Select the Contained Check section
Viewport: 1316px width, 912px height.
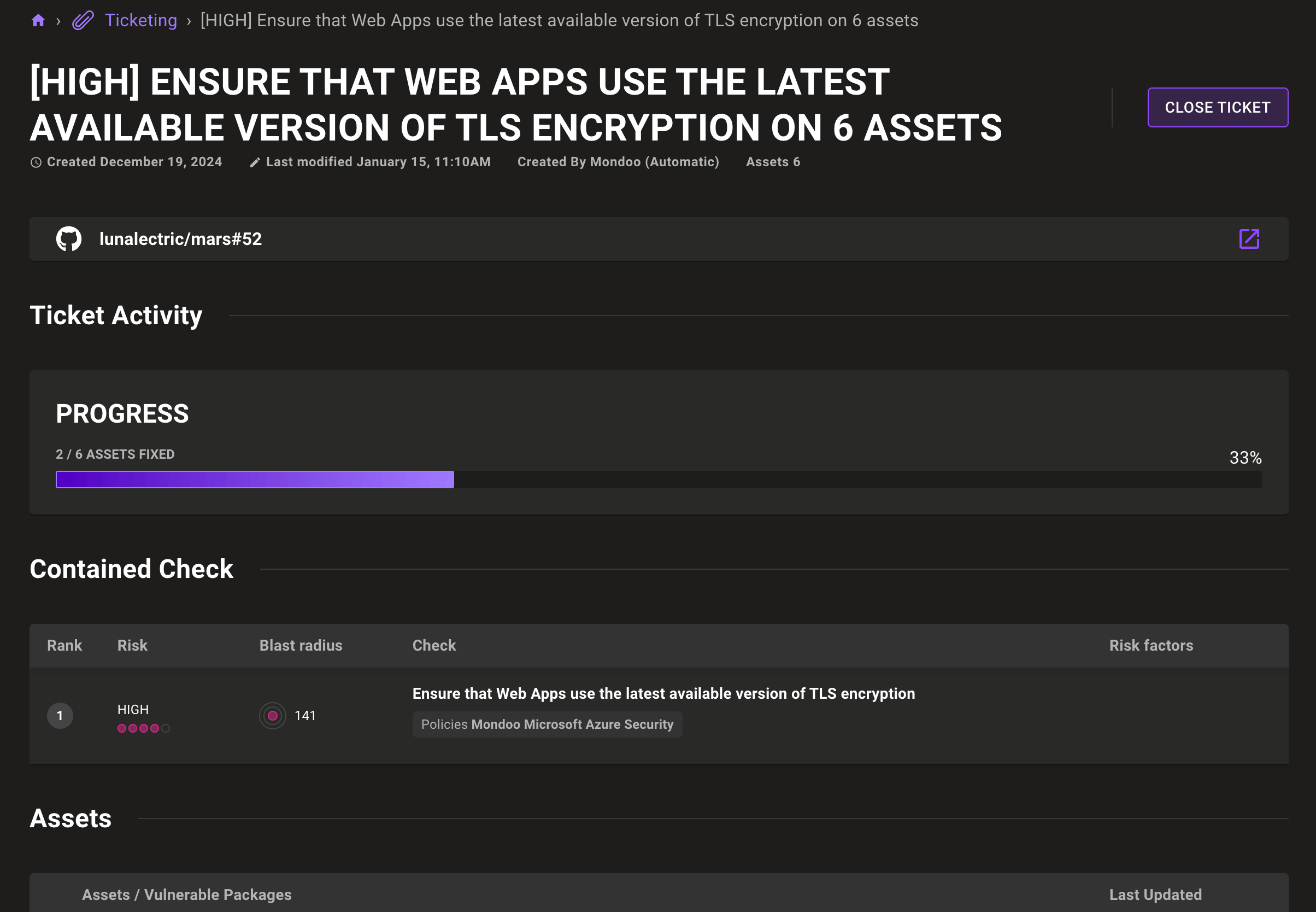click(131, 568)
